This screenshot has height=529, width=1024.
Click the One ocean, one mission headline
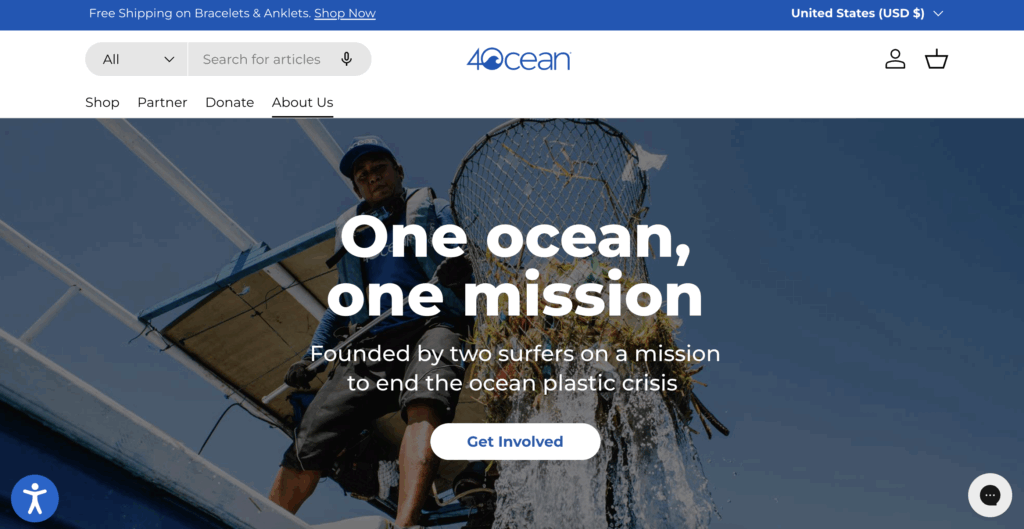pyautogui.click(x=515, y=266)
